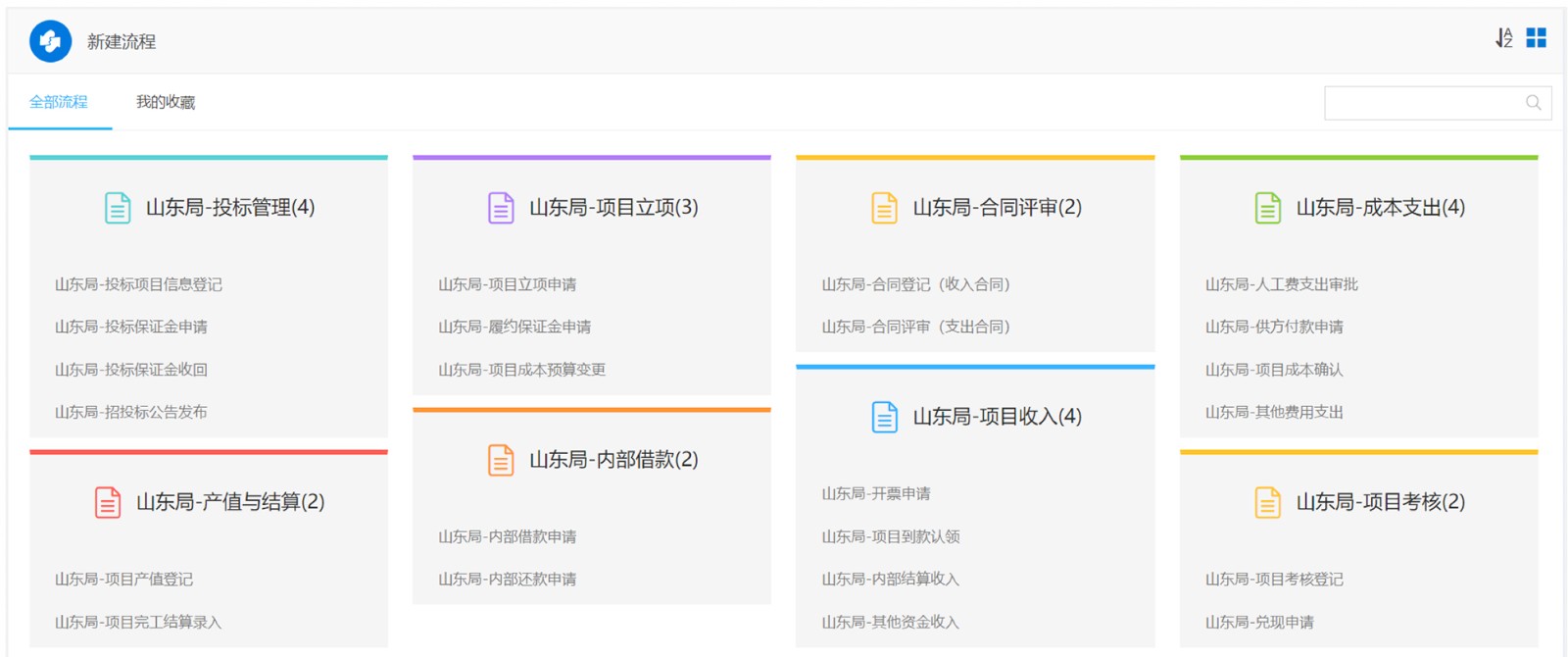The image size is (1568, 657).
Task: Open 山东局-项目考核登记 workflow
Action: pos(1274,580)
